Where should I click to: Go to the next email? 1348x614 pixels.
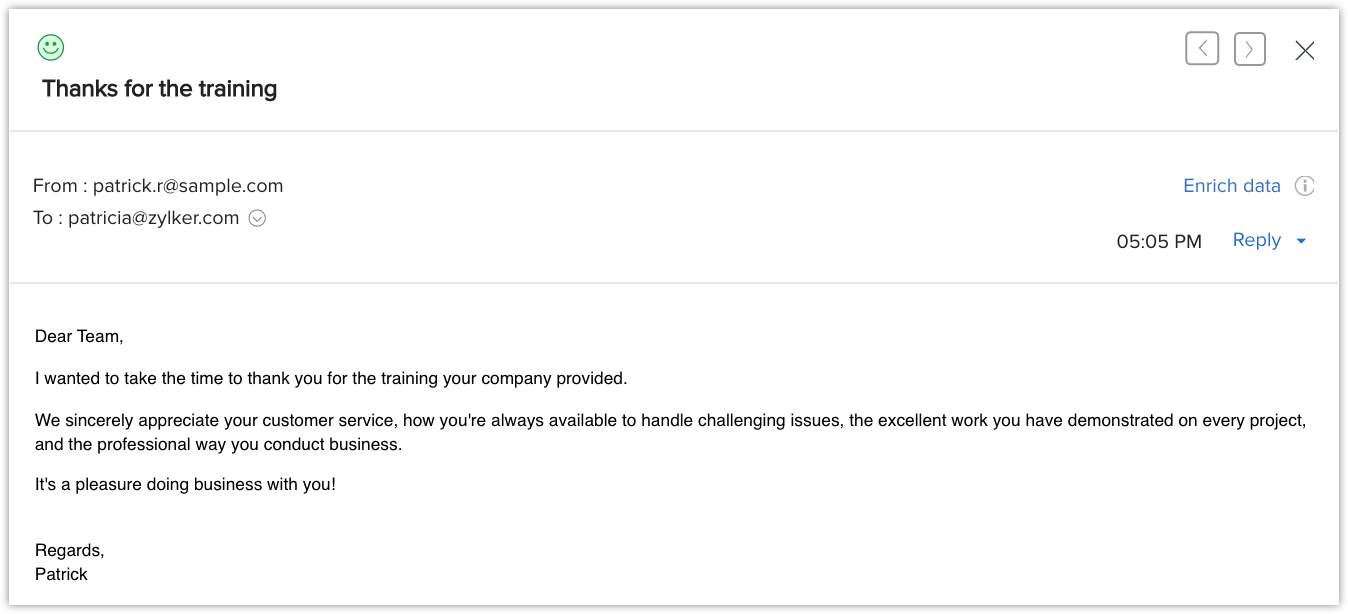[x=1249, y=48]
